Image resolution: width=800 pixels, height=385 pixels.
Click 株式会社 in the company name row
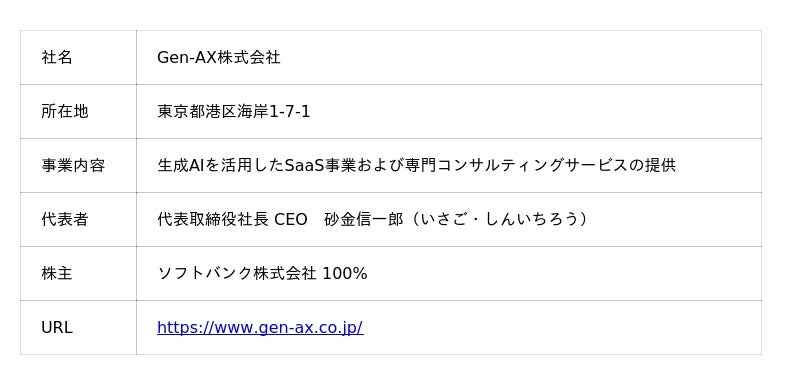pos(249,57)
